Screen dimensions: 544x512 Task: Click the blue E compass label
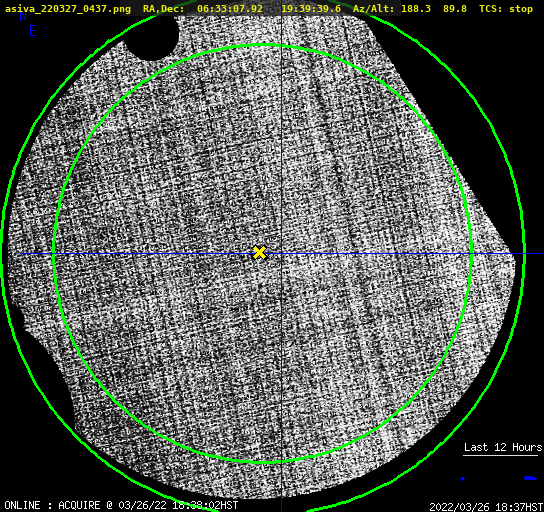[33, 31]
